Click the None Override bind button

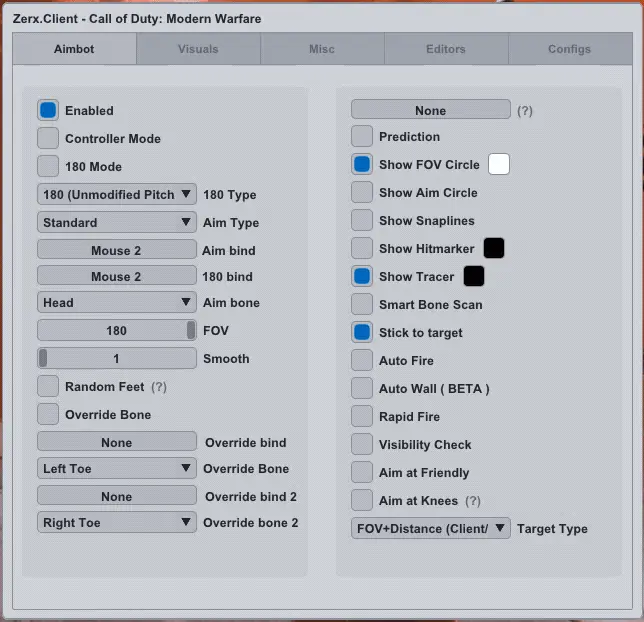pos(117,442)
